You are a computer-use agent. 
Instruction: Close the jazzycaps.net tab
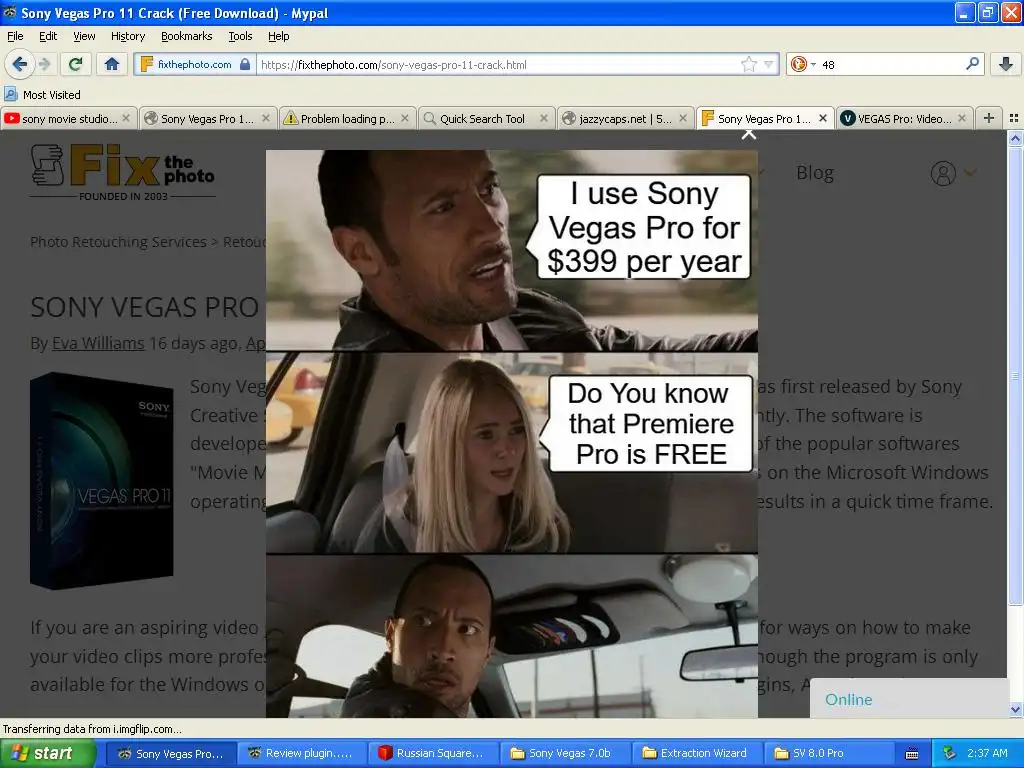683,118
